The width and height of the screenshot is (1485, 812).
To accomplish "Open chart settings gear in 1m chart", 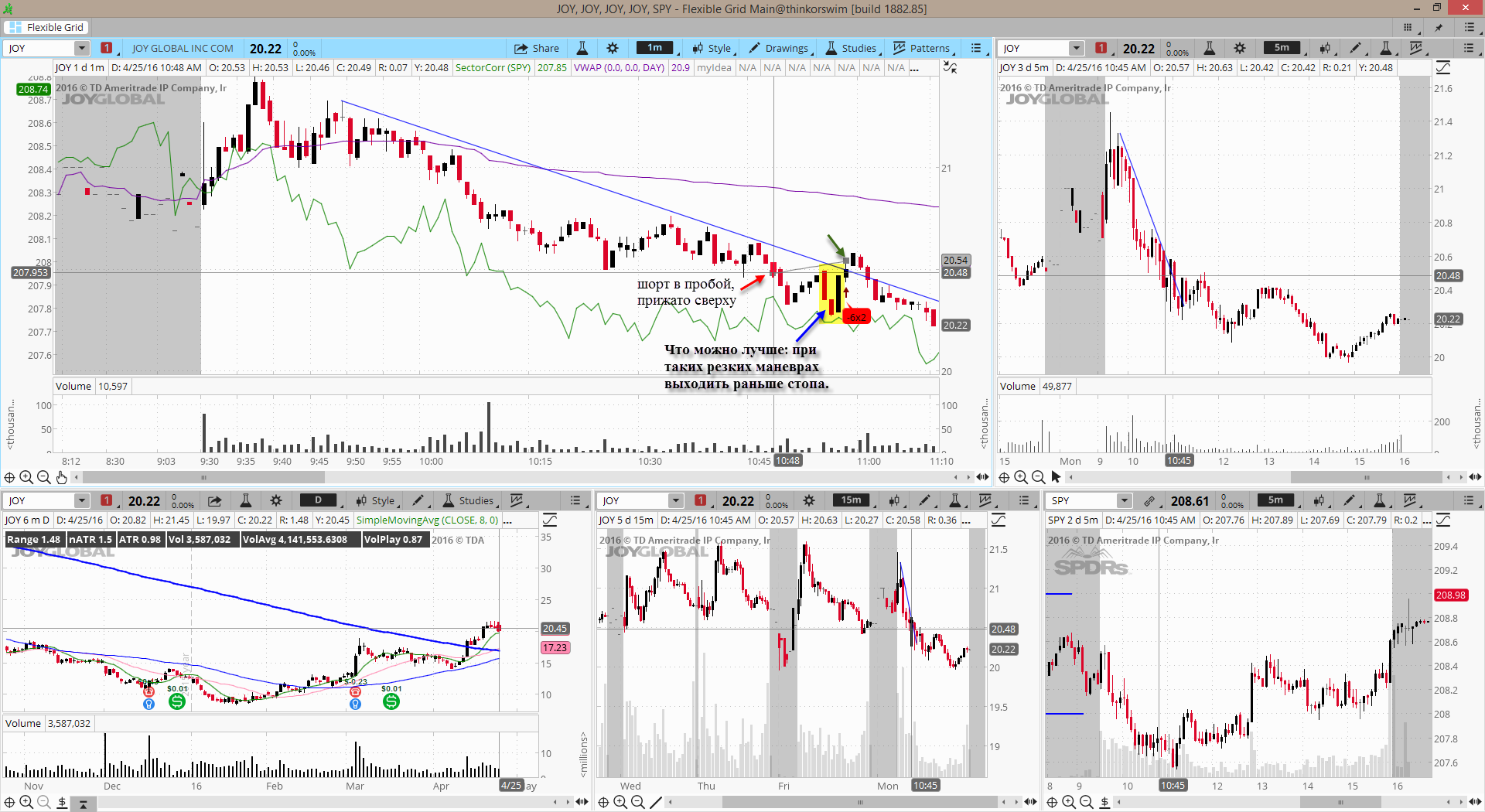I will (613, 48).
